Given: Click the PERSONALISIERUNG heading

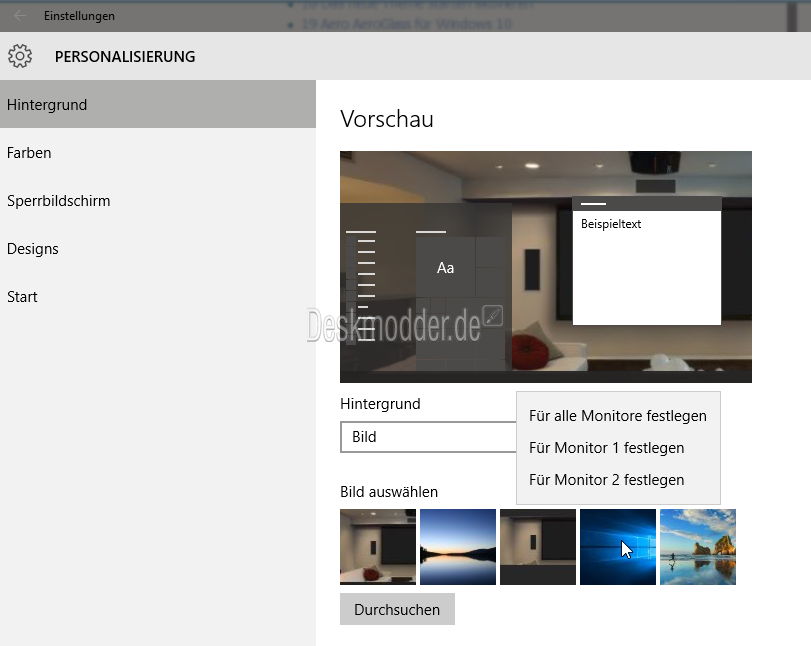Looking at the screenshot, I should [125, 56].
